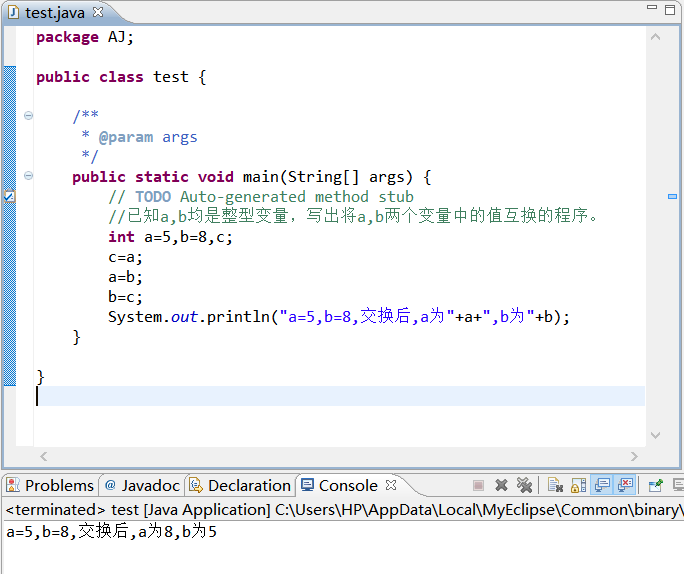
Task: Close the Console view tab
Action: pyautogui.click(x=391, y=485)
